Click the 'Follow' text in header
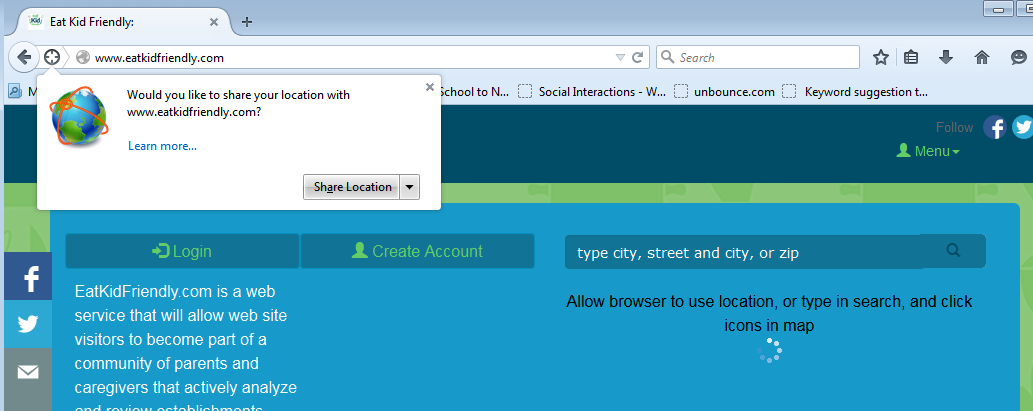1033x411 pixels. 955,127
